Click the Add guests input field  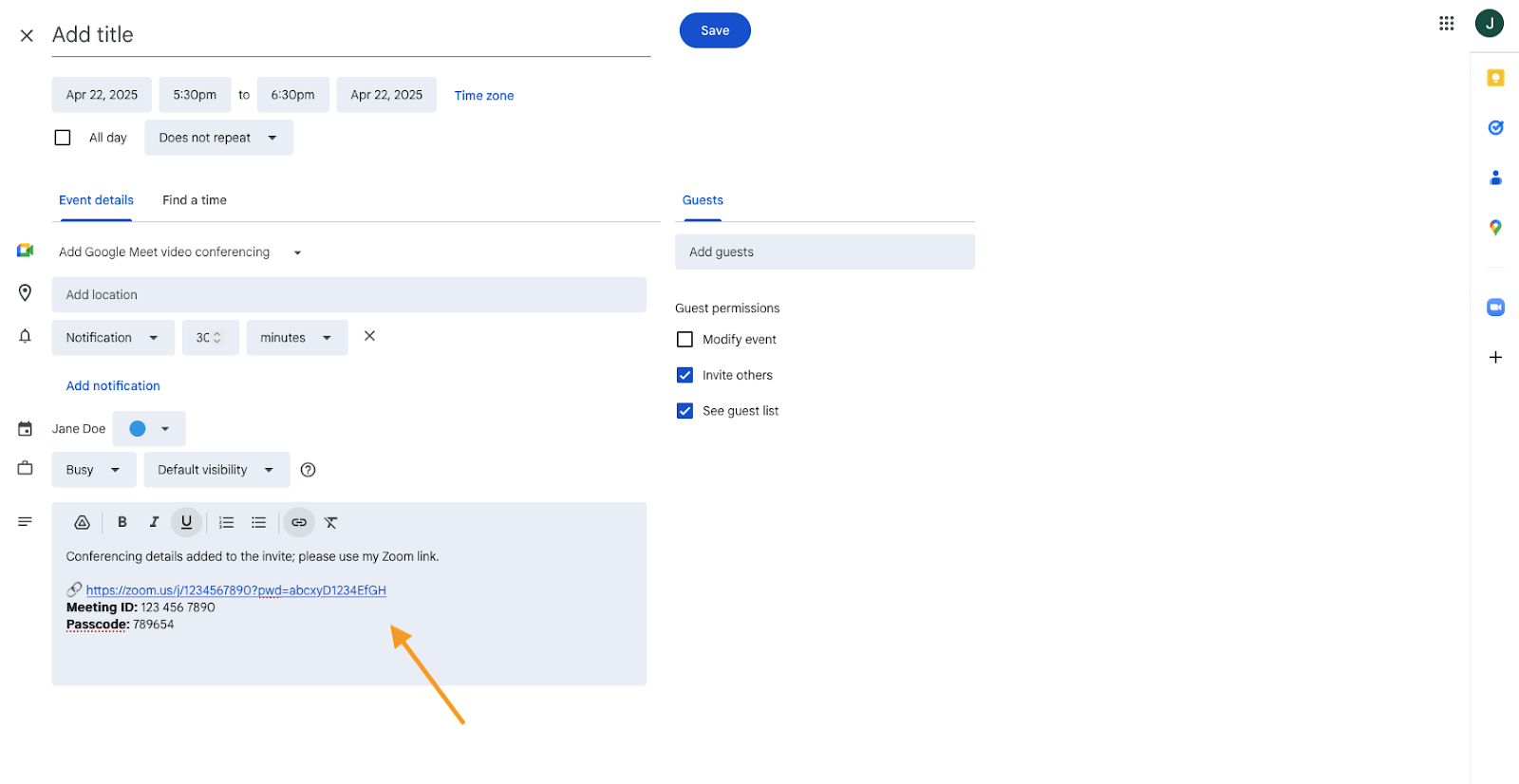(824, 252)
